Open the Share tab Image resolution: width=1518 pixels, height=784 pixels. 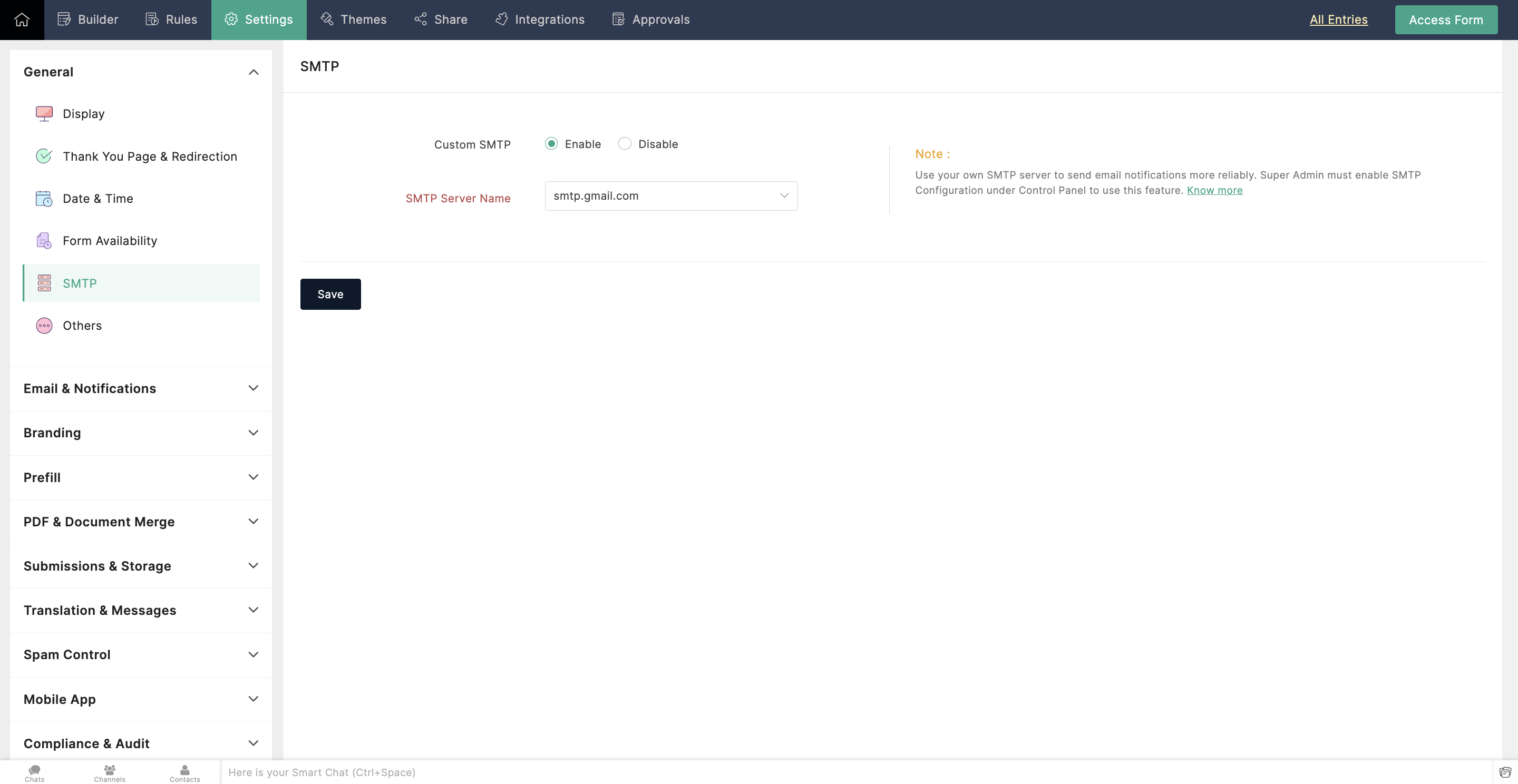(441, 19)
